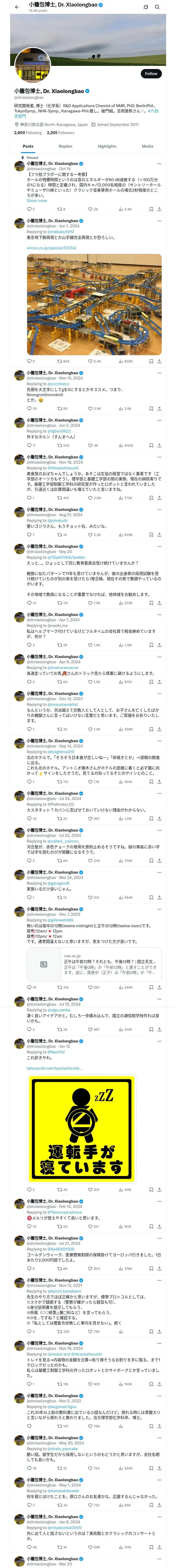This screenshot has height=1568, width=176.
Task: Open the Media tab
Action: click(148, 146)
